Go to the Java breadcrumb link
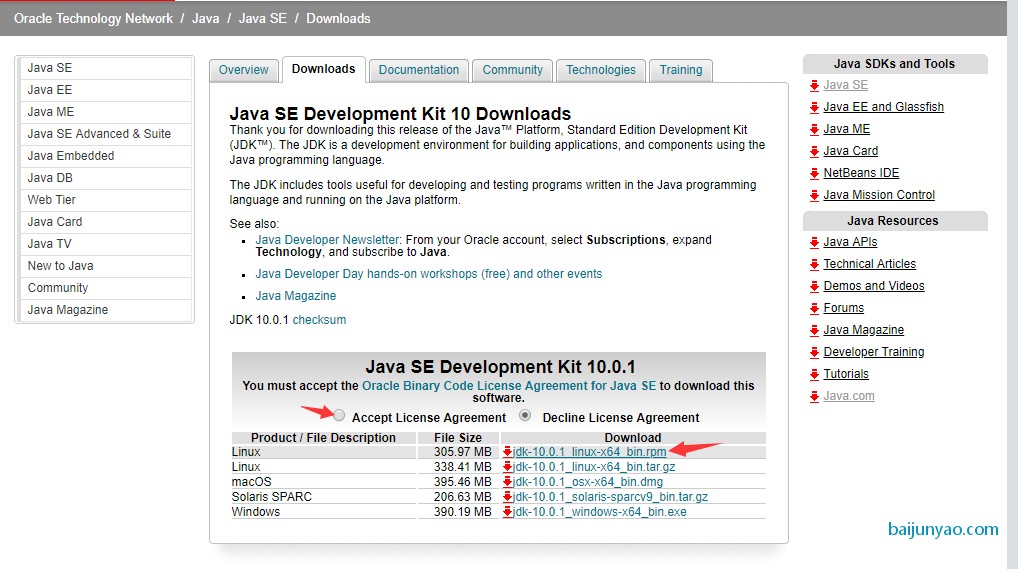This screenshot has width=1018, height=569. pyautogui.click(x=205, y=19)
